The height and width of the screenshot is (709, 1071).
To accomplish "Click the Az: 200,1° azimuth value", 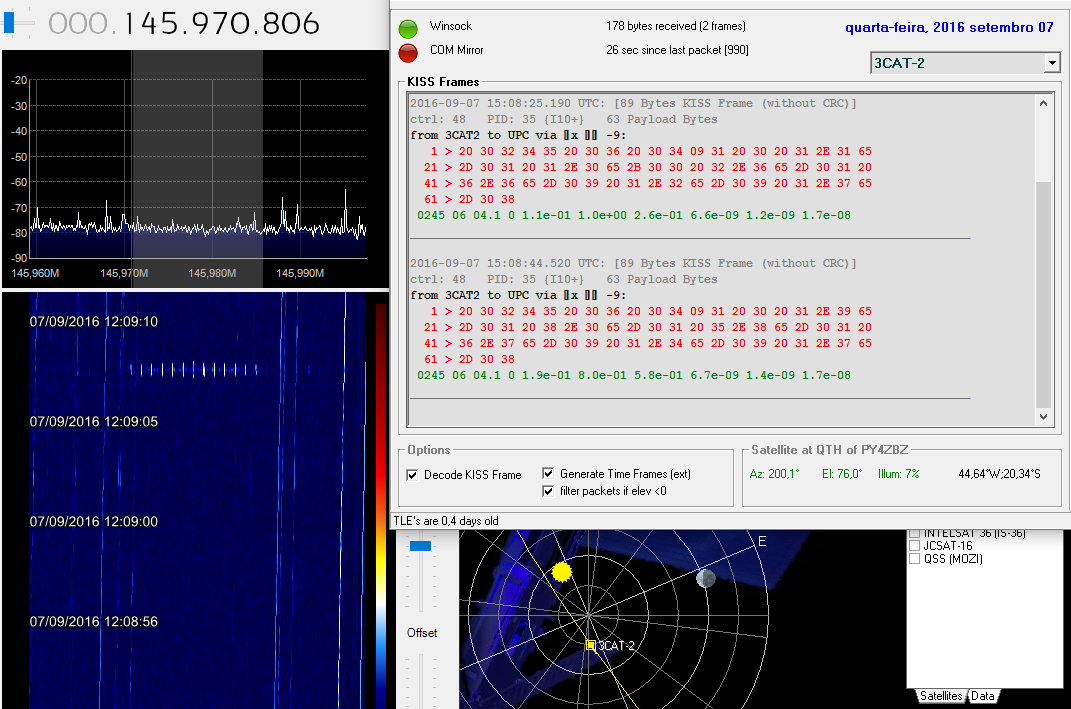I will pos(775,473).
